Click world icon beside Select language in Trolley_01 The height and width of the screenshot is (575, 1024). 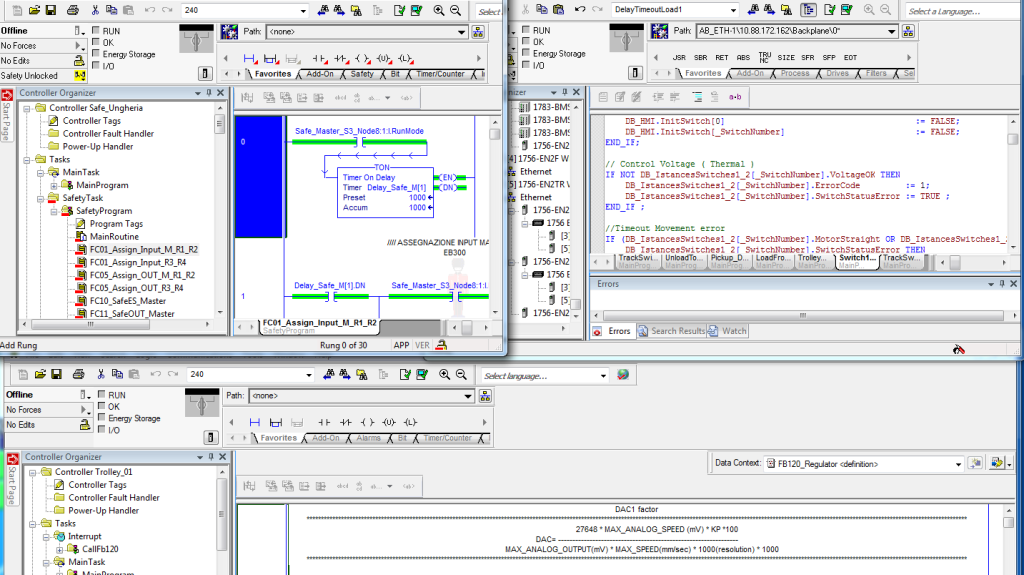[622, 375]
